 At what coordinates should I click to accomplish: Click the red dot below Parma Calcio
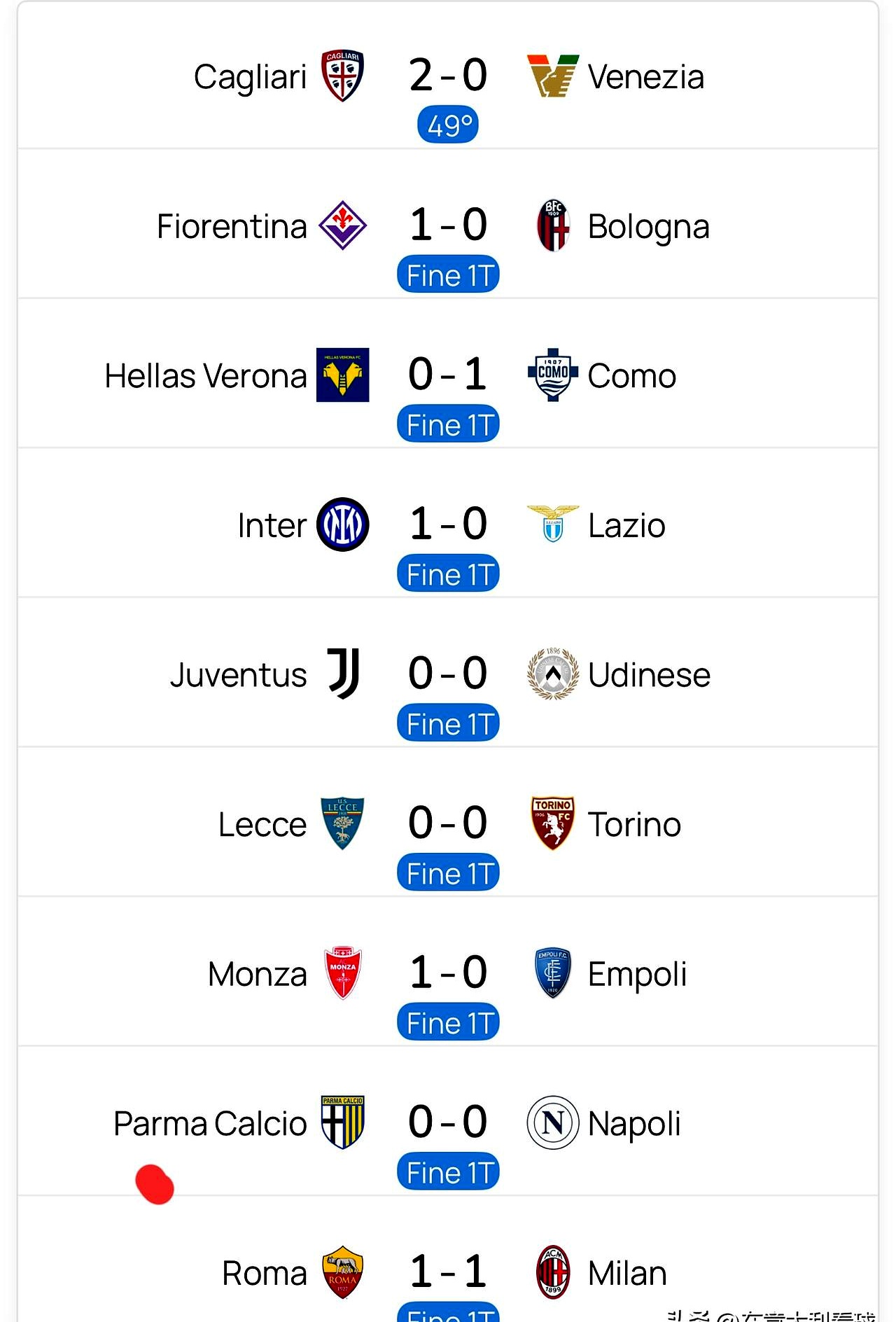pyautogui.click(x=155, y=1185)
